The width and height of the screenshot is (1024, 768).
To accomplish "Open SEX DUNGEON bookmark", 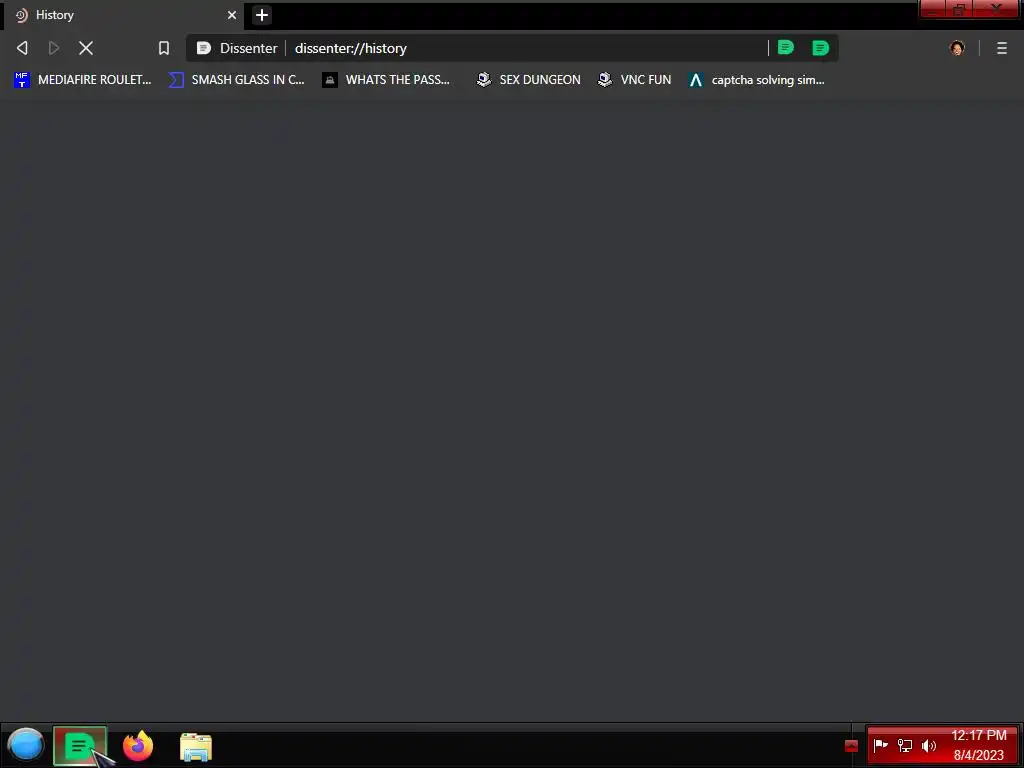I will (528, 80).
